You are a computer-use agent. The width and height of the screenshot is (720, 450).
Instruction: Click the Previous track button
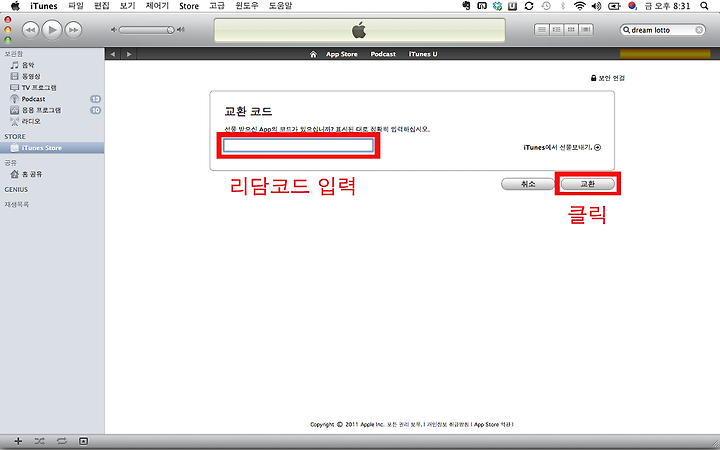pyautogui.click(x=30, y=30)
